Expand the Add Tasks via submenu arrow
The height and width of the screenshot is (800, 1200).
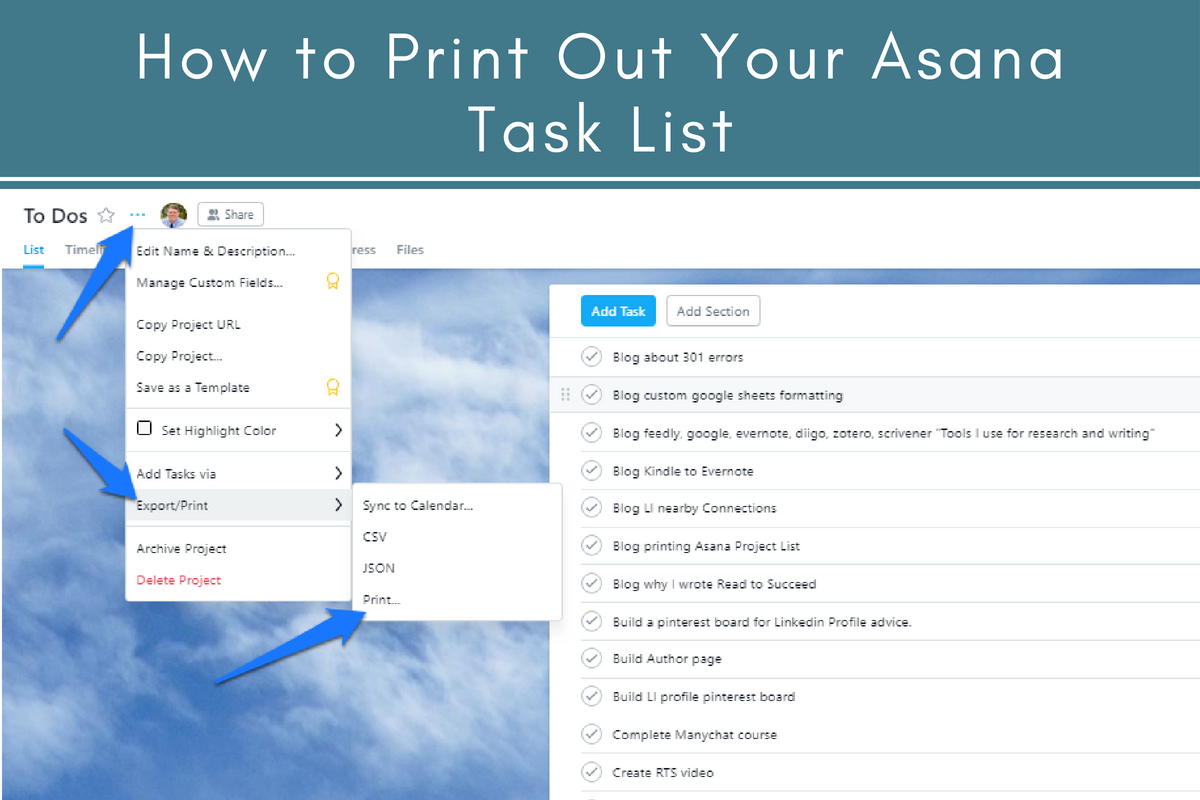pyautogui.click(x=338, y=473)
